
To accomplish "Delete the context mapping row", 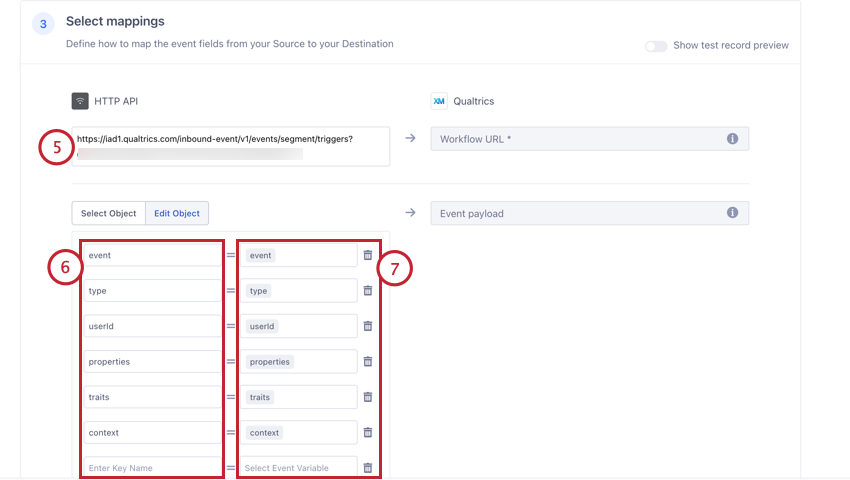I will pos(368,433).
